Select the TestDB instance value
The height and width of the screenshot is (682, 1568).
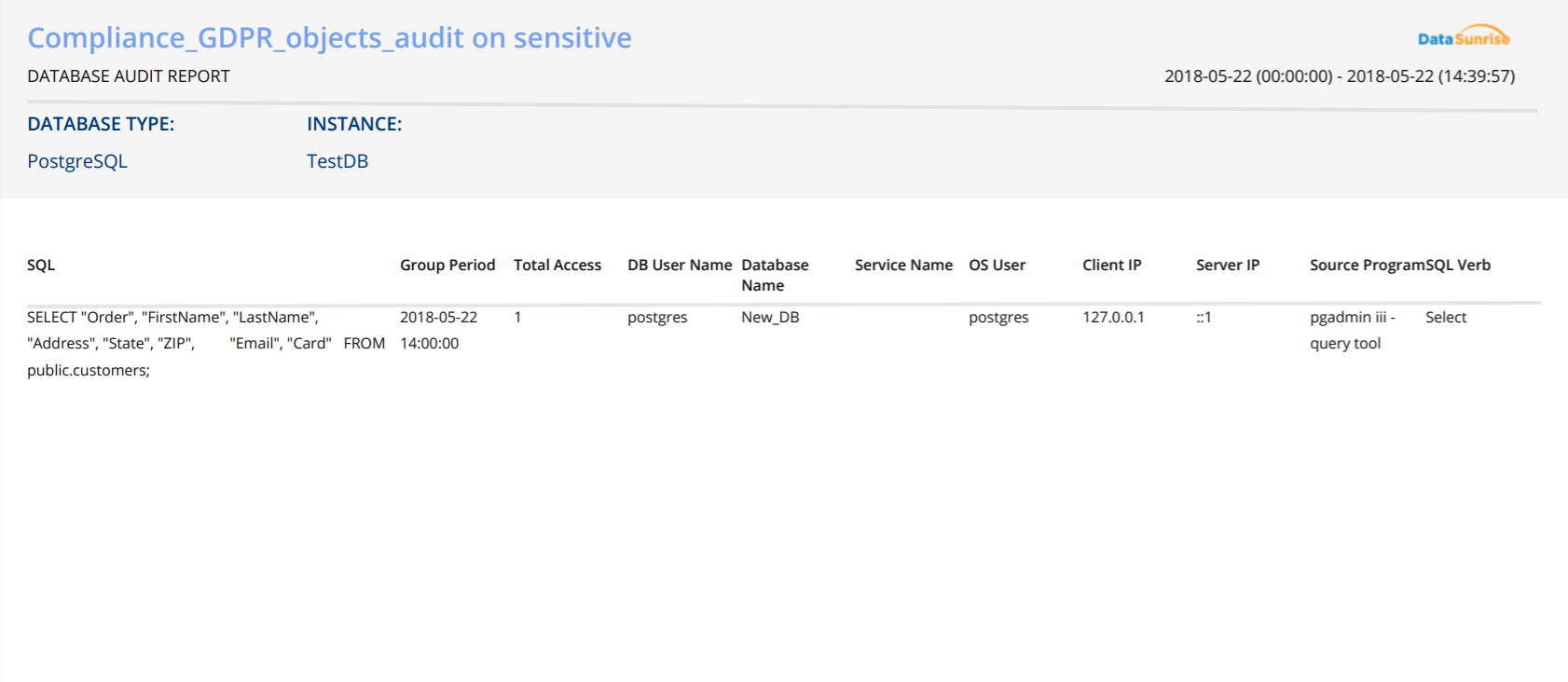click(337, 161)
